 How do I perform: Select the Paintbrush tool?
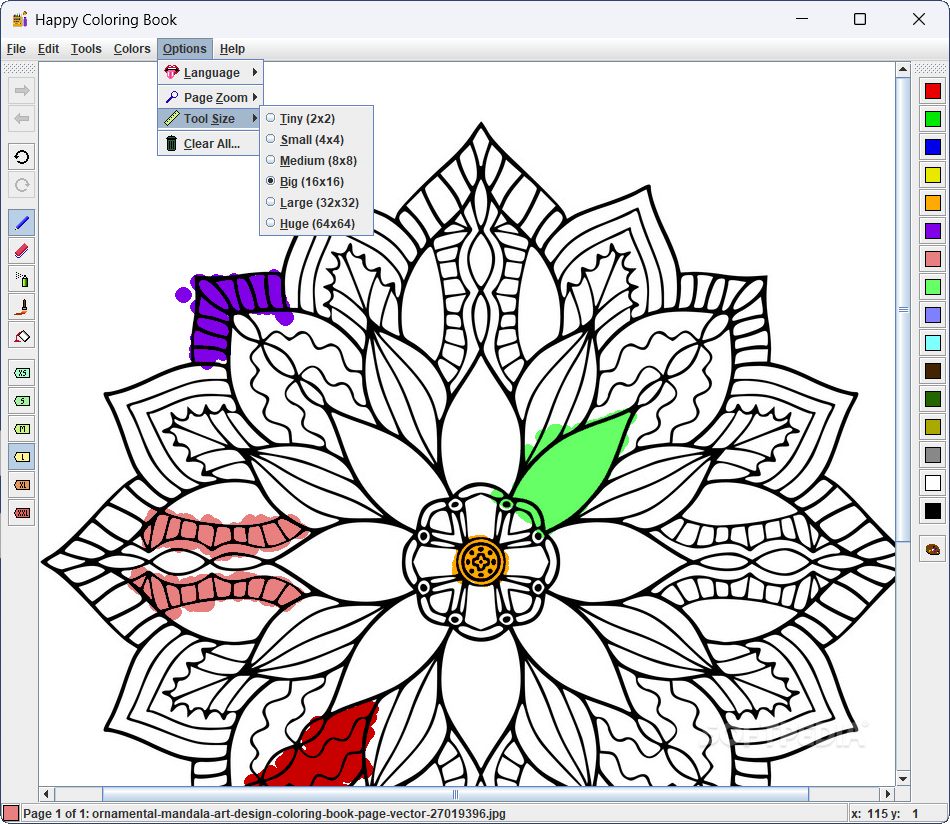click(x=22, y=307)
